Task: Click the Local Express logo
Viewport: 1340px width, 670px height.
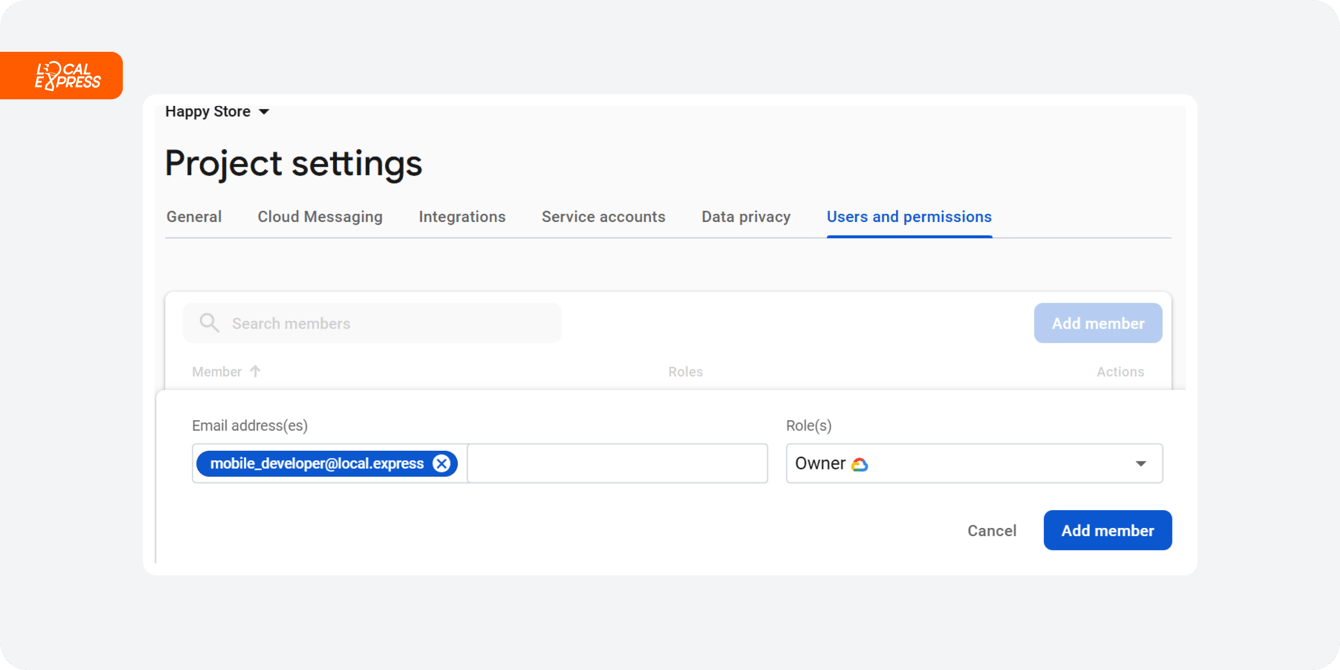Action: pos(61,75)
